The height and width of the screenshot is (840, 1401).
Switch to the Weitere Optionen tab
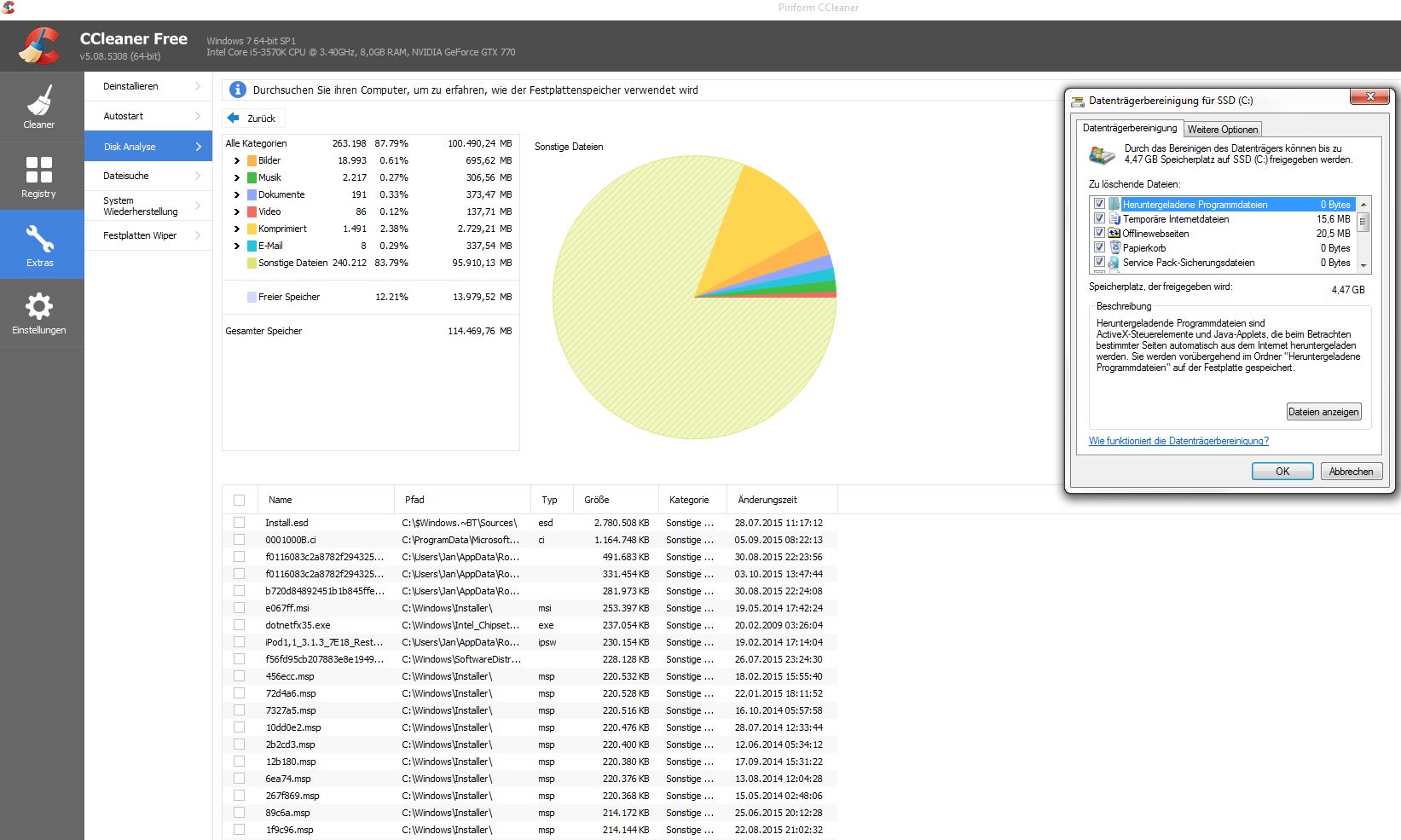pyautogui.click(x=1222, y=130)
